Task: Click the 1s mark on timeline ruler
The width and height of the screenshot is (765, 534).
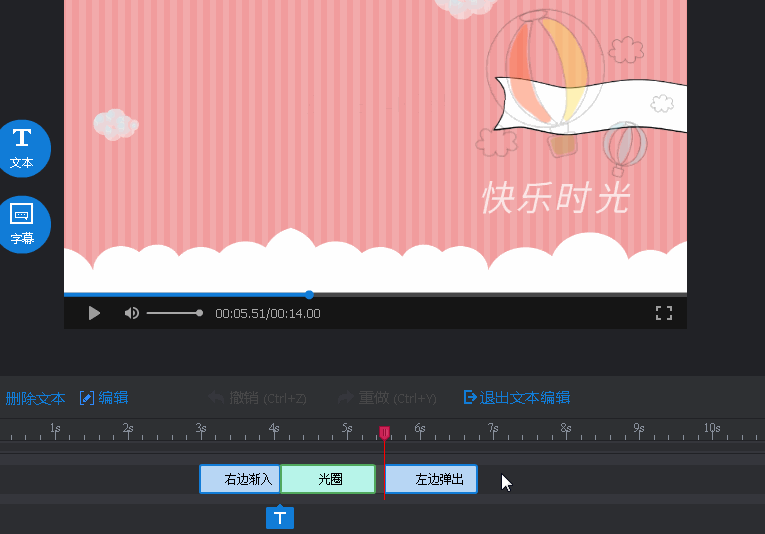Action: 55,429
